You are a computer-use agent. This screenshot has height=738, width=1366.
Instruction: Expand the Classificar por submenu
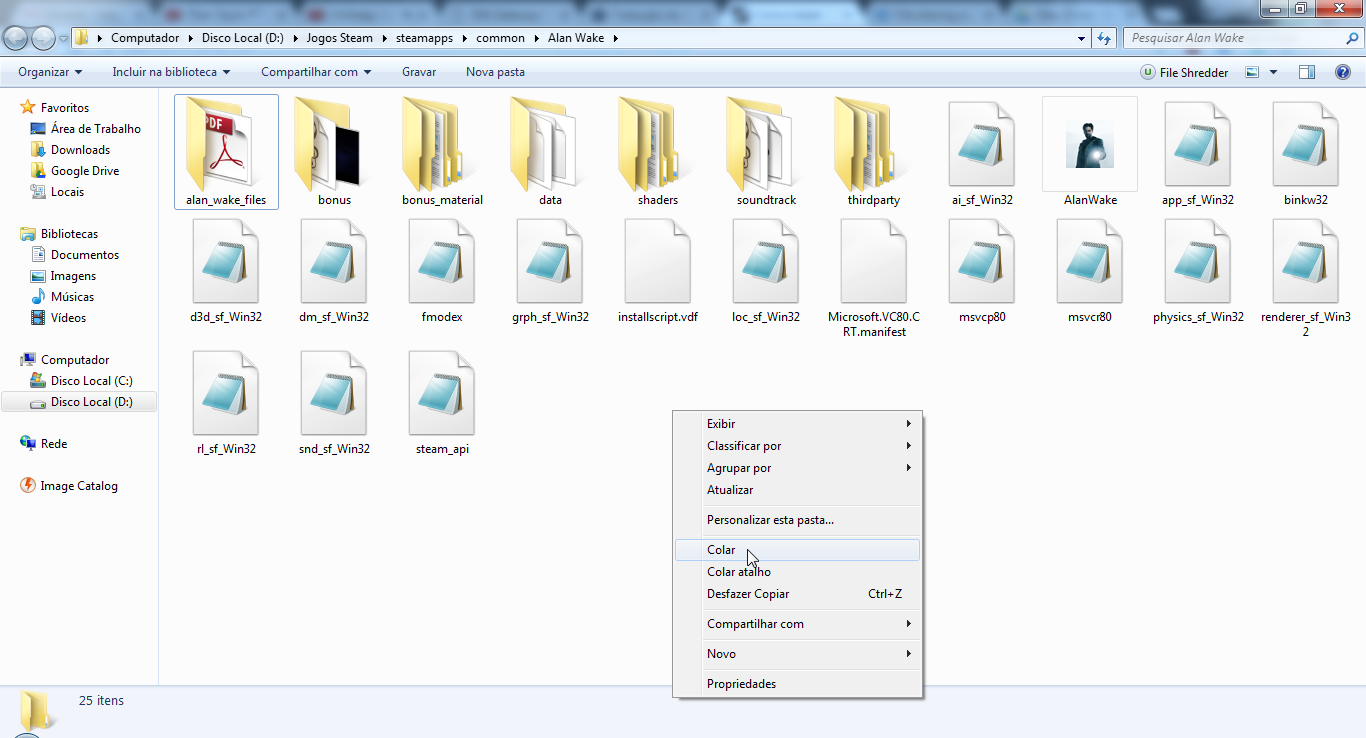pos(798,446)
